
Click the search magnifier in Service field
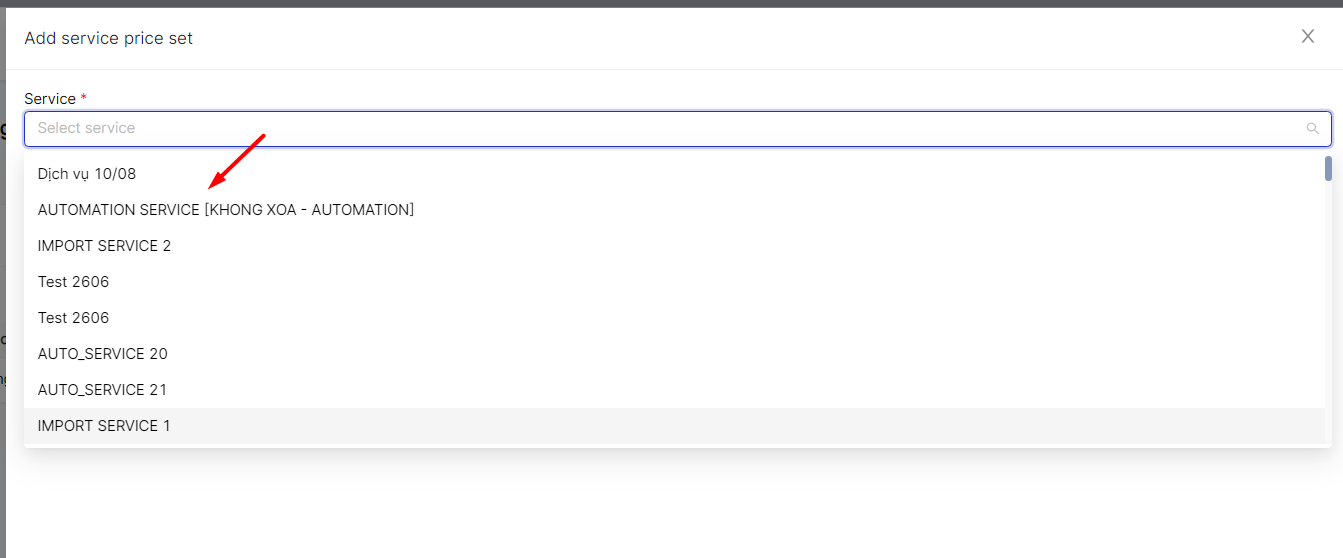click(1312, 129)
